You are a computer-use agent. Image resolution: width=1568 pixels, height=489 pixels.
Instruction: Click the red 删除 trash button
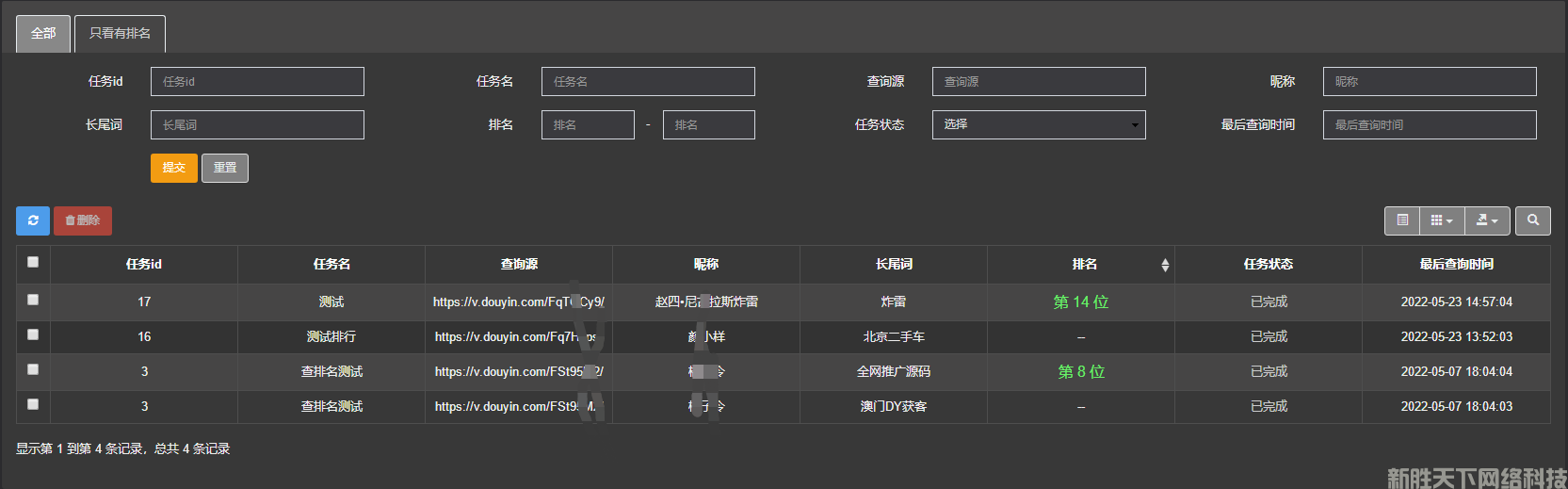click(x=83, y=220)
